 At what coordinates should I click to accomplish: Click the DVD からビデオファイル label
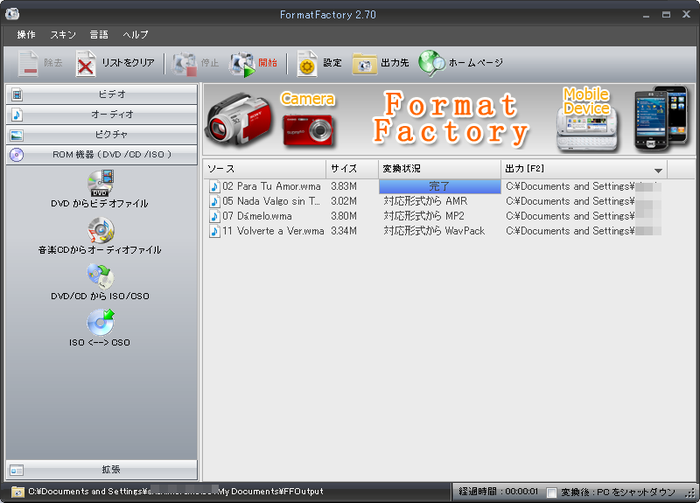coord(100,204)
